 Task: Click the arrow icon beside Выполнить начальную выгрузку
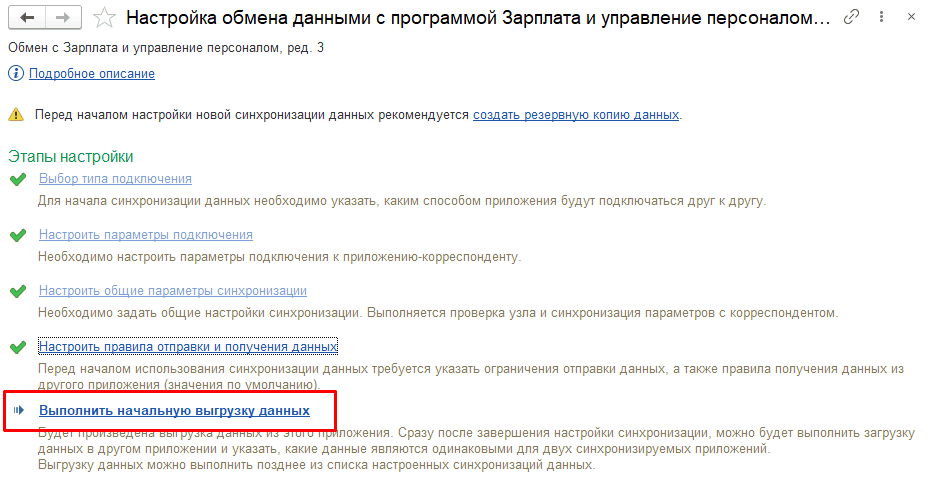[x=17, y=411]
